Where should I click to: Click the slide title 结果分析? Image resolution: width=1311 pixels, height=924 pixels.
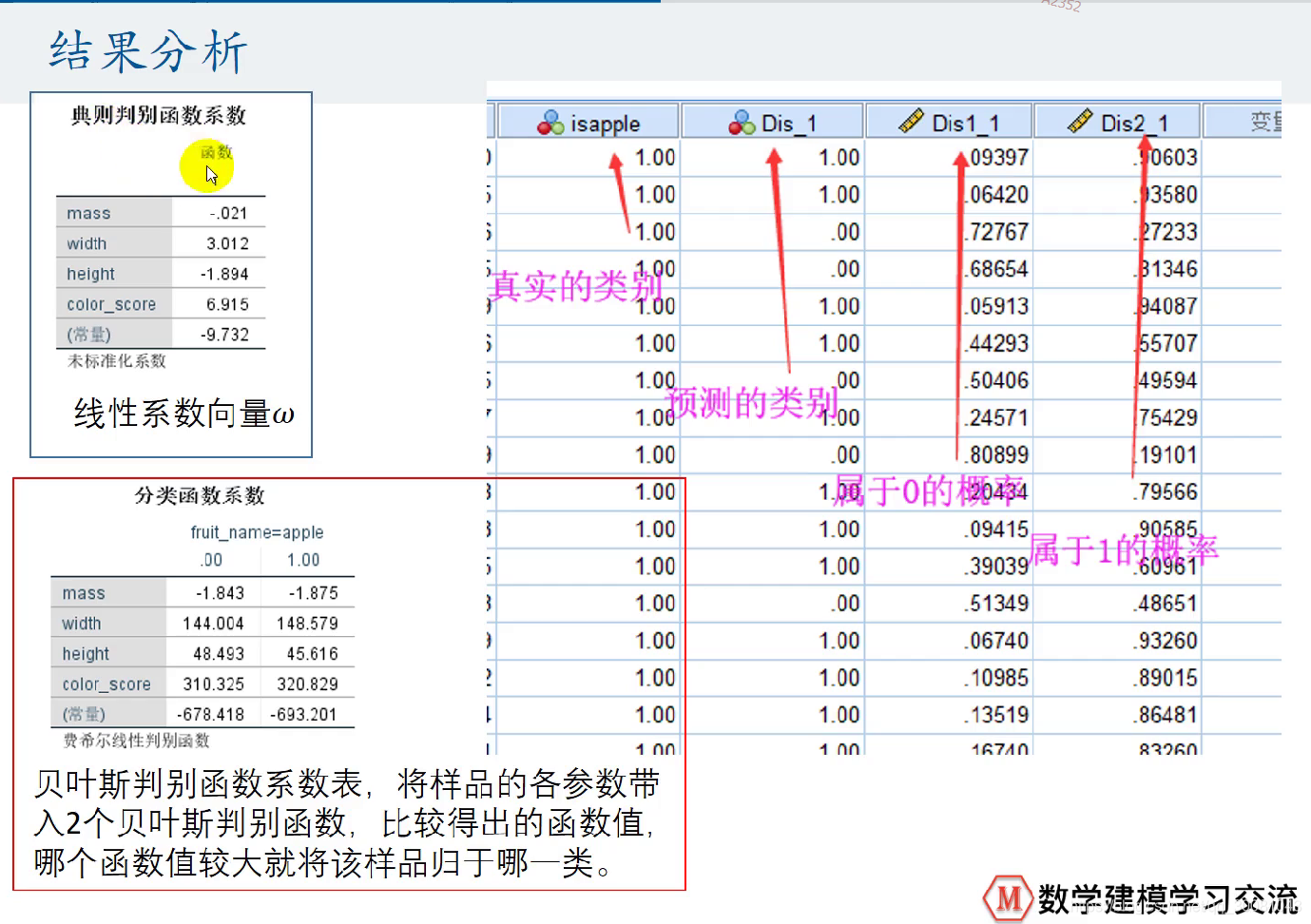(x=148, y=51)
